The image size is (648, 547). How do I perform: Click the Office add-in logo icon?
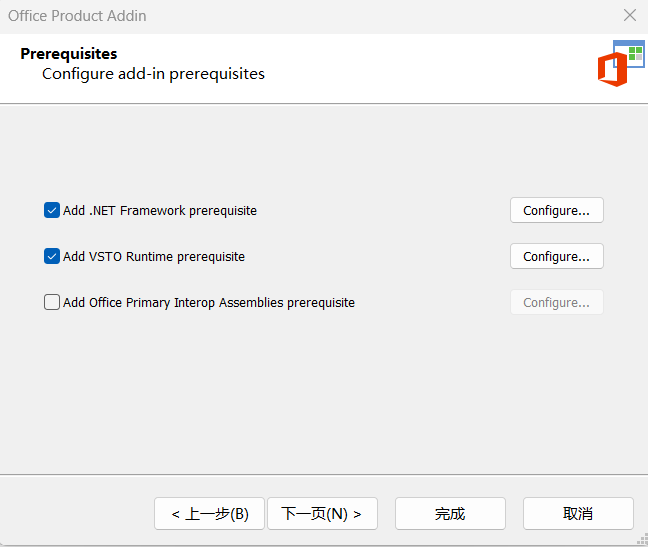[x=612, y=70]
